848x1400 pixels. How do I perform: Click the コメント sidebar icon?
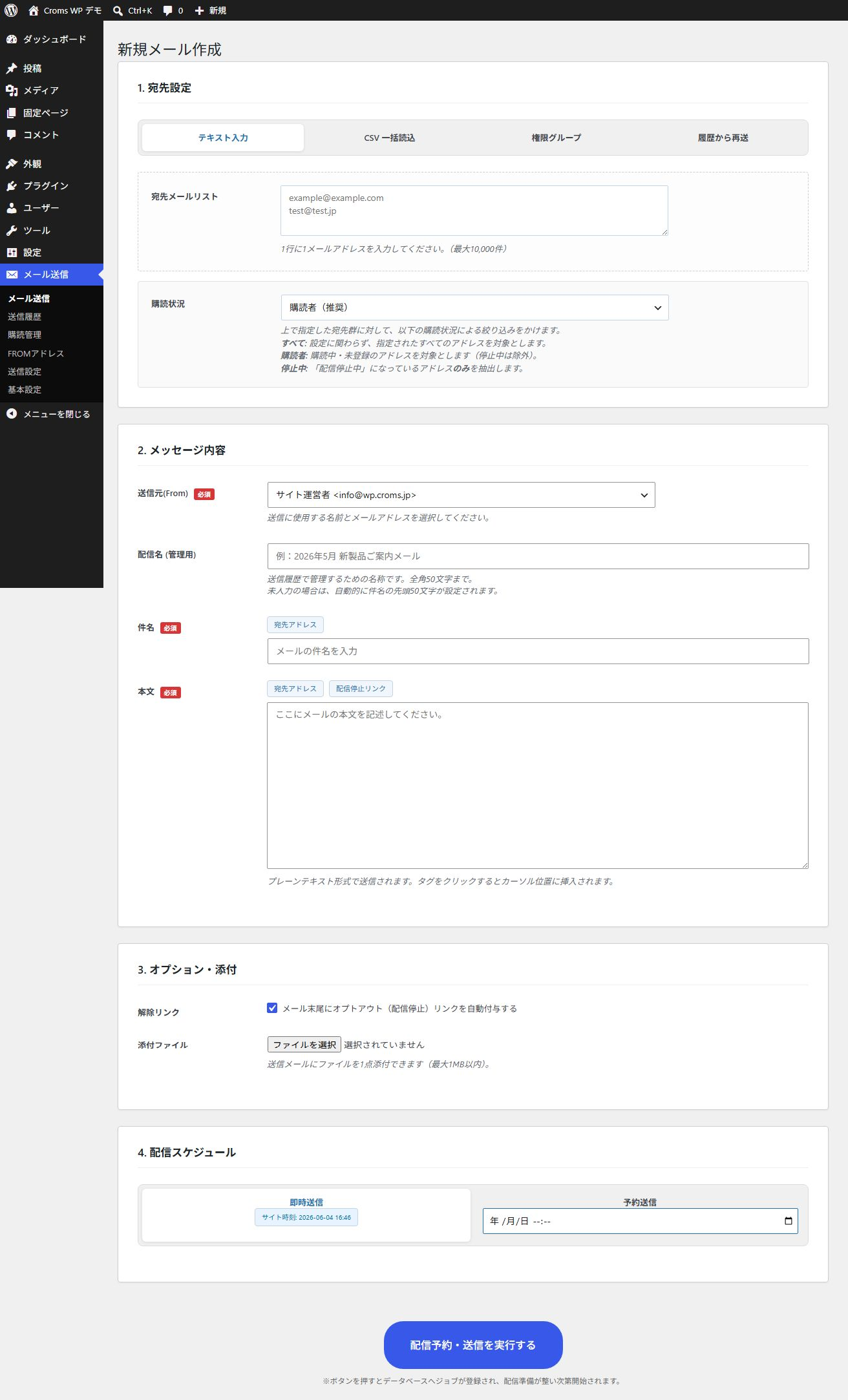coord(12,135)
